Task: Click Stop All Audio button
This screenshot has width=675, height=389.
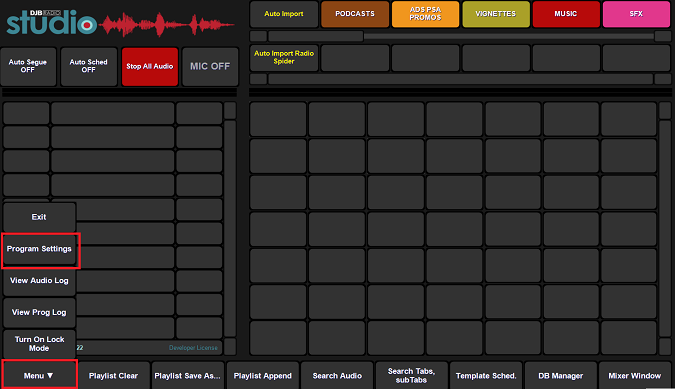Action: tap(150, 66)
